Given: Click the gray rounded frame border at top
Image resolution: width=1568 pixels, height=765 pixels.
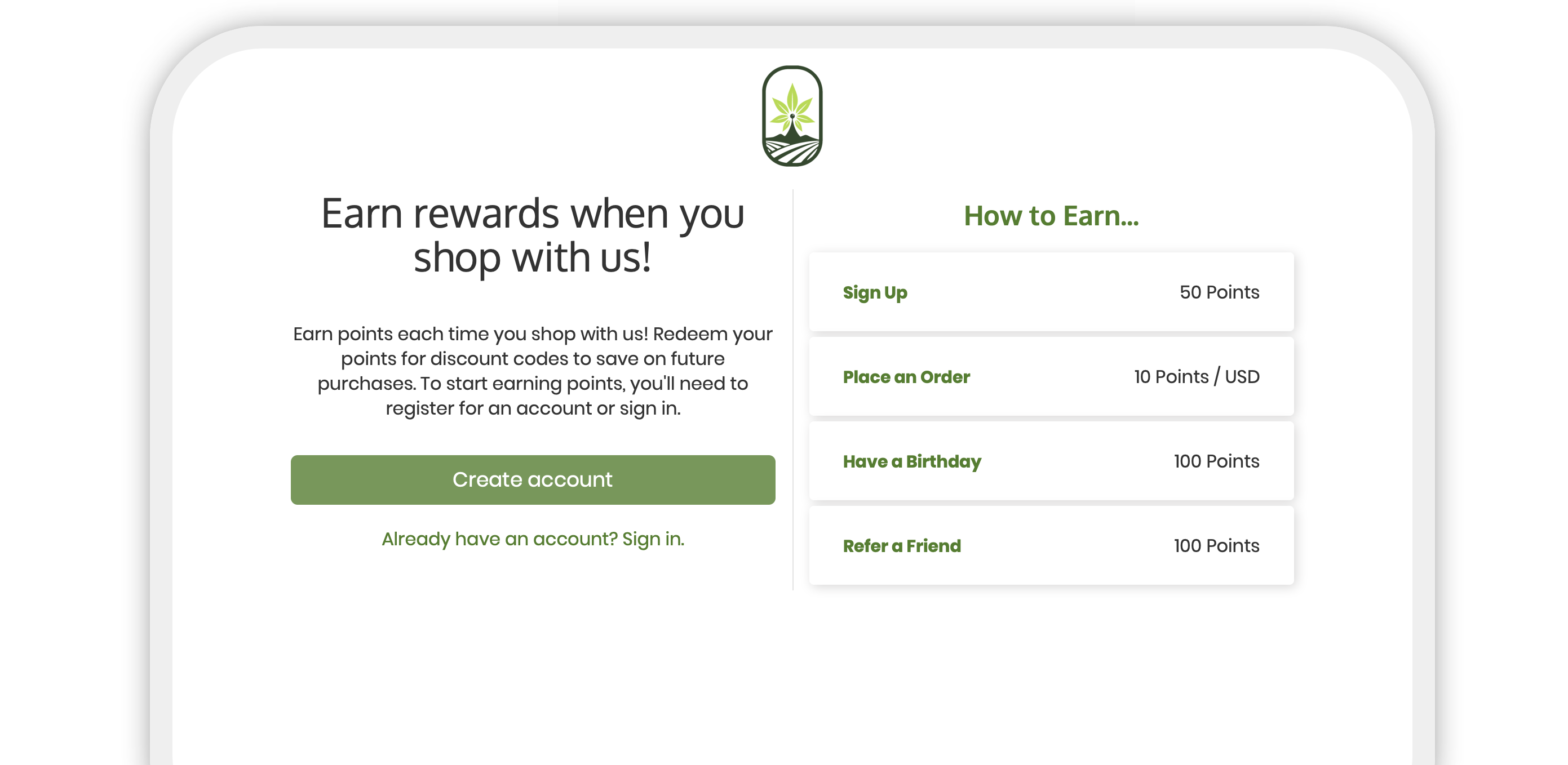Looking at the screenshot, I should tap(791, 37).
